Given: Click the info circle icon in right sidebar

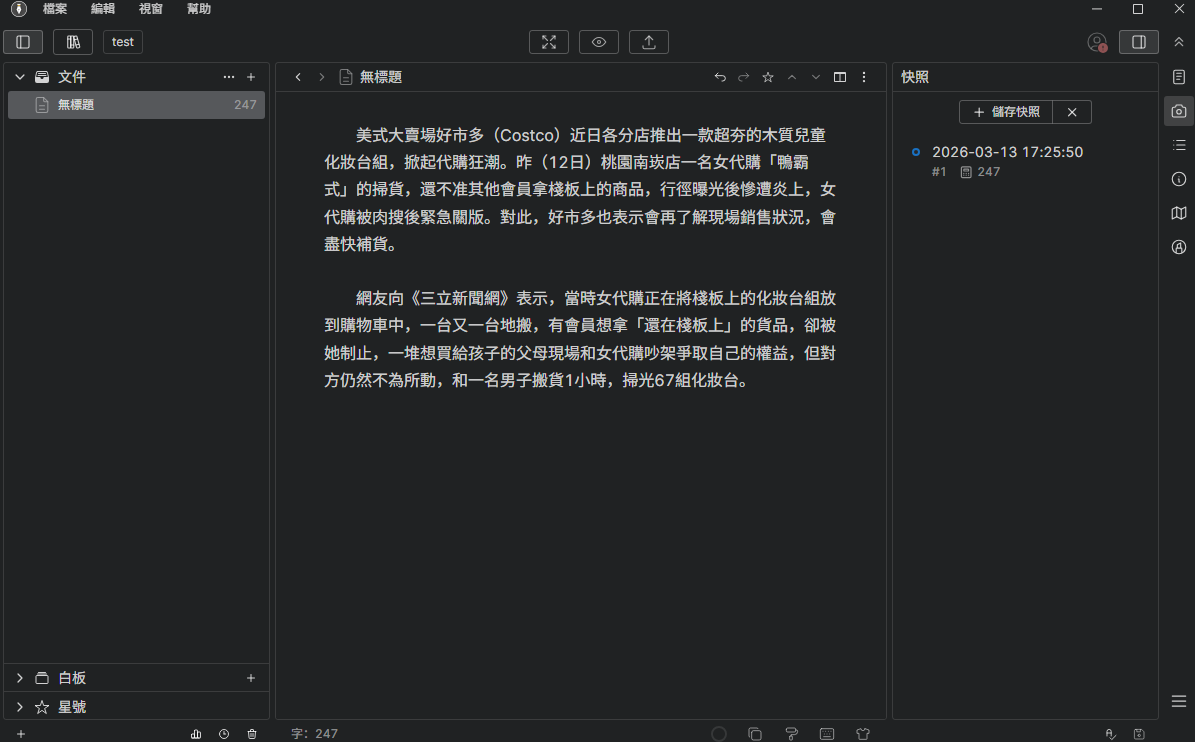Looking at the screenshot, I should coord(1179,179).
